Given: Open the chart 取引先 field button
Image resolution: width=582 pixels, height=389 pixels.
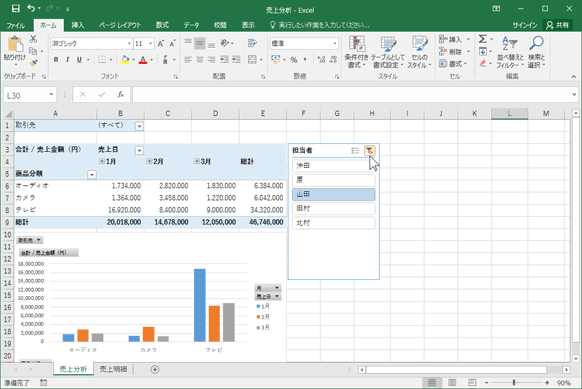Looking at the screenshot, I should click(30, 240).
